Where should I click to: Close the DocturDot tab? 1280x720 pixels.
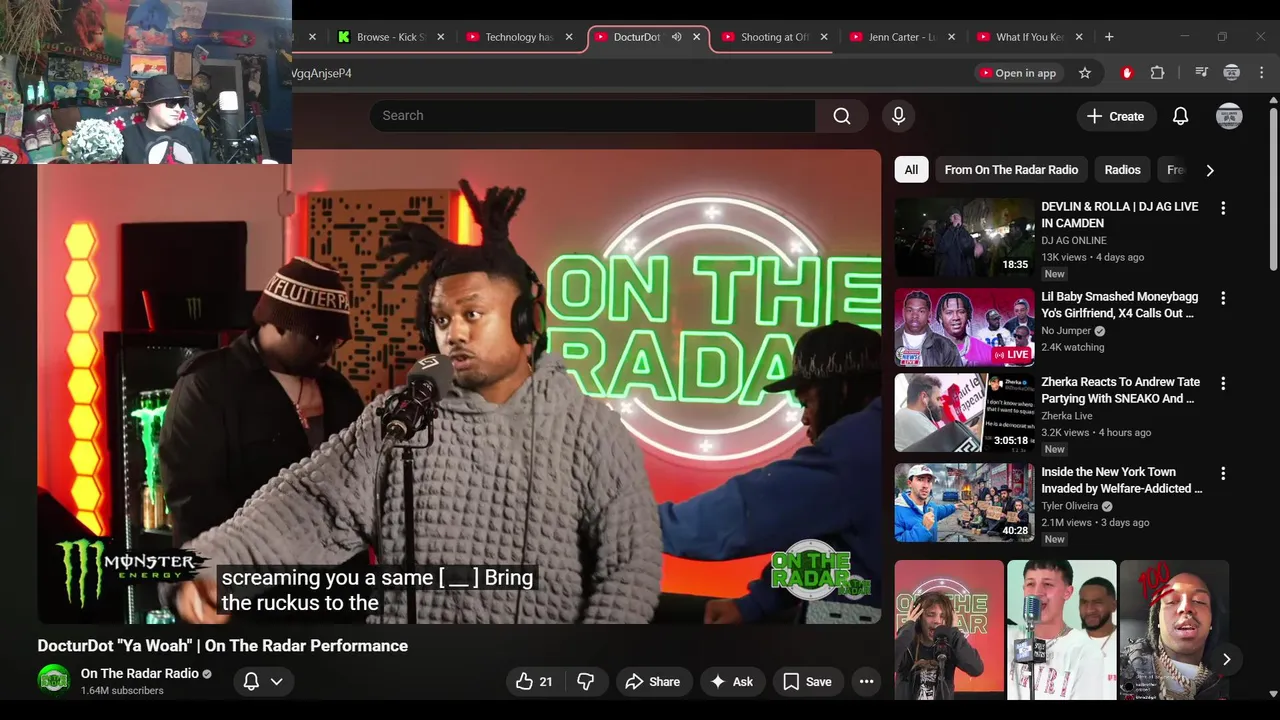(697, 37)
